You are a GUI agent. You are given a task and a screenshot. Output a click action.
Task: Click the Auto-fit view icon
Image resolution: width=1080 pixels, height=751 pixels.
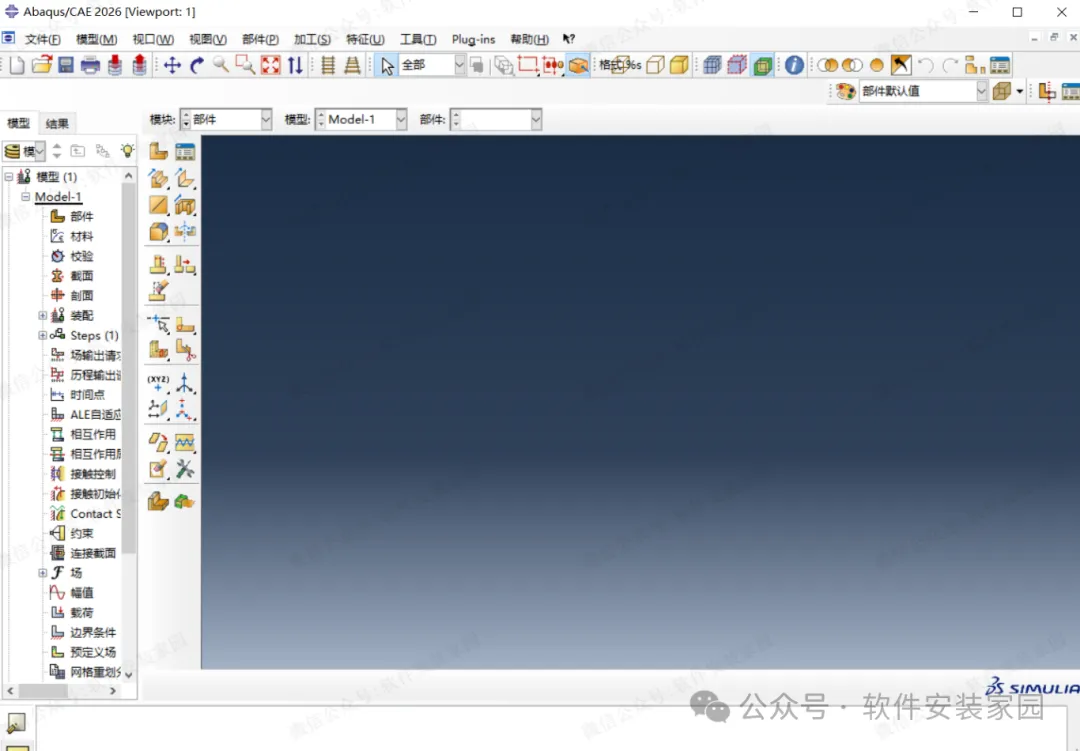point(271,65)
